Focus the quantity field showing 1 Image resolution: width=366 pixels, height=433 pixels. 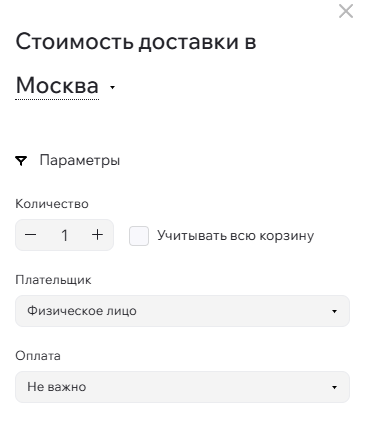pos(64,235)
